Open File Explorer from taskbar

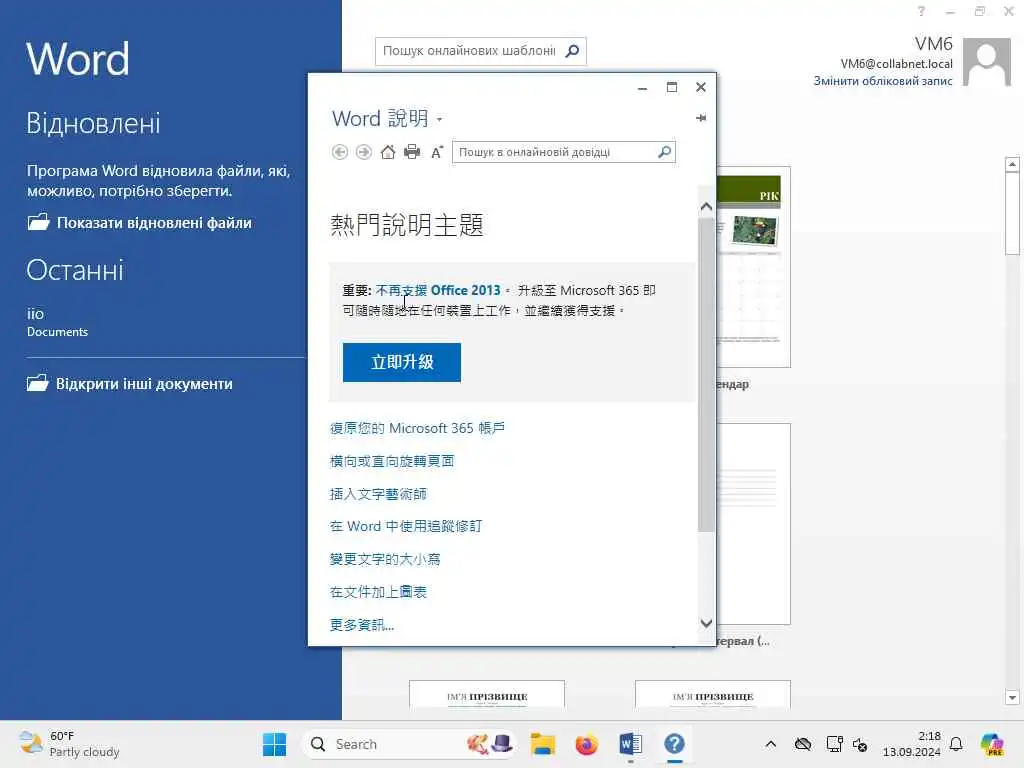543,744
